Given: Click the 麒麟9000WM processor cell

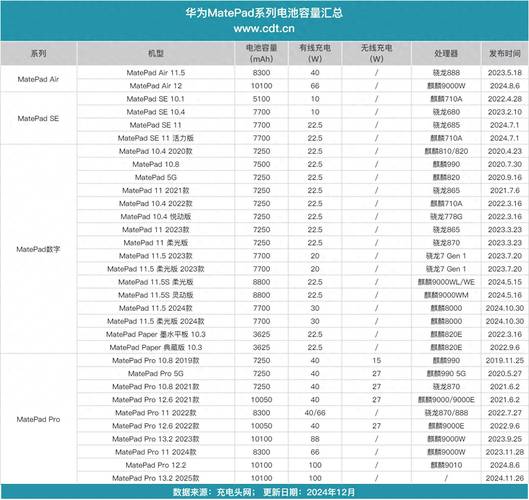Looking at the screenshot, I should (x=446, y=295).
